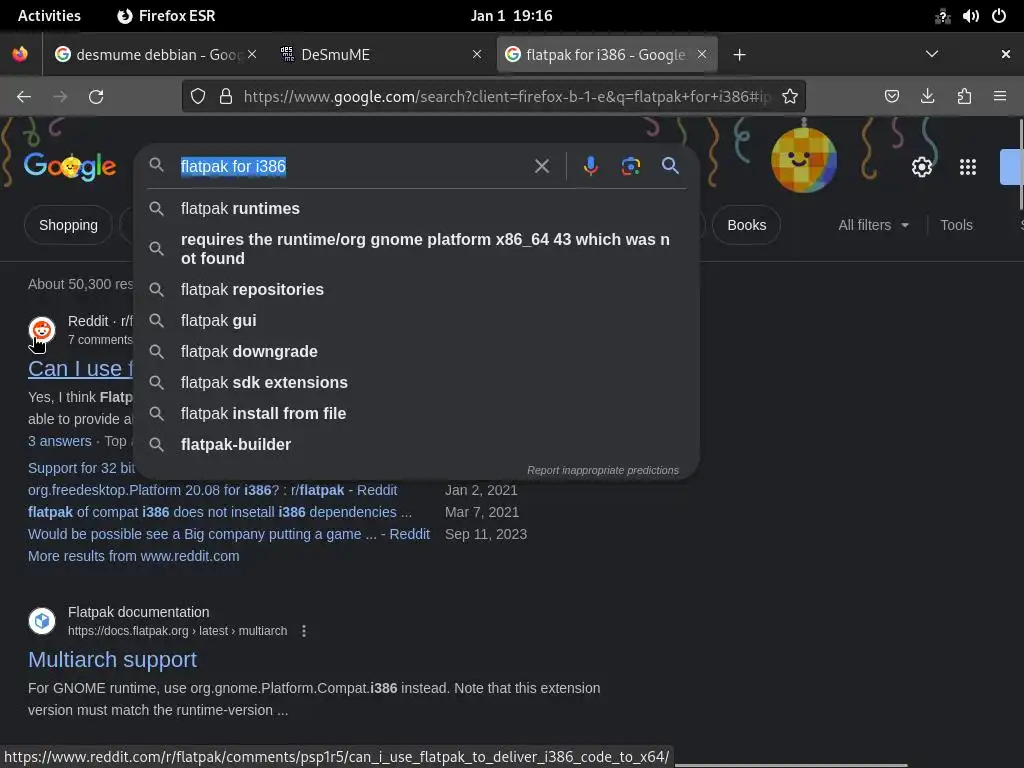Open the tracking protection shield icon
Viewport: 1024px width, 768px height.
tap(198, 97)
